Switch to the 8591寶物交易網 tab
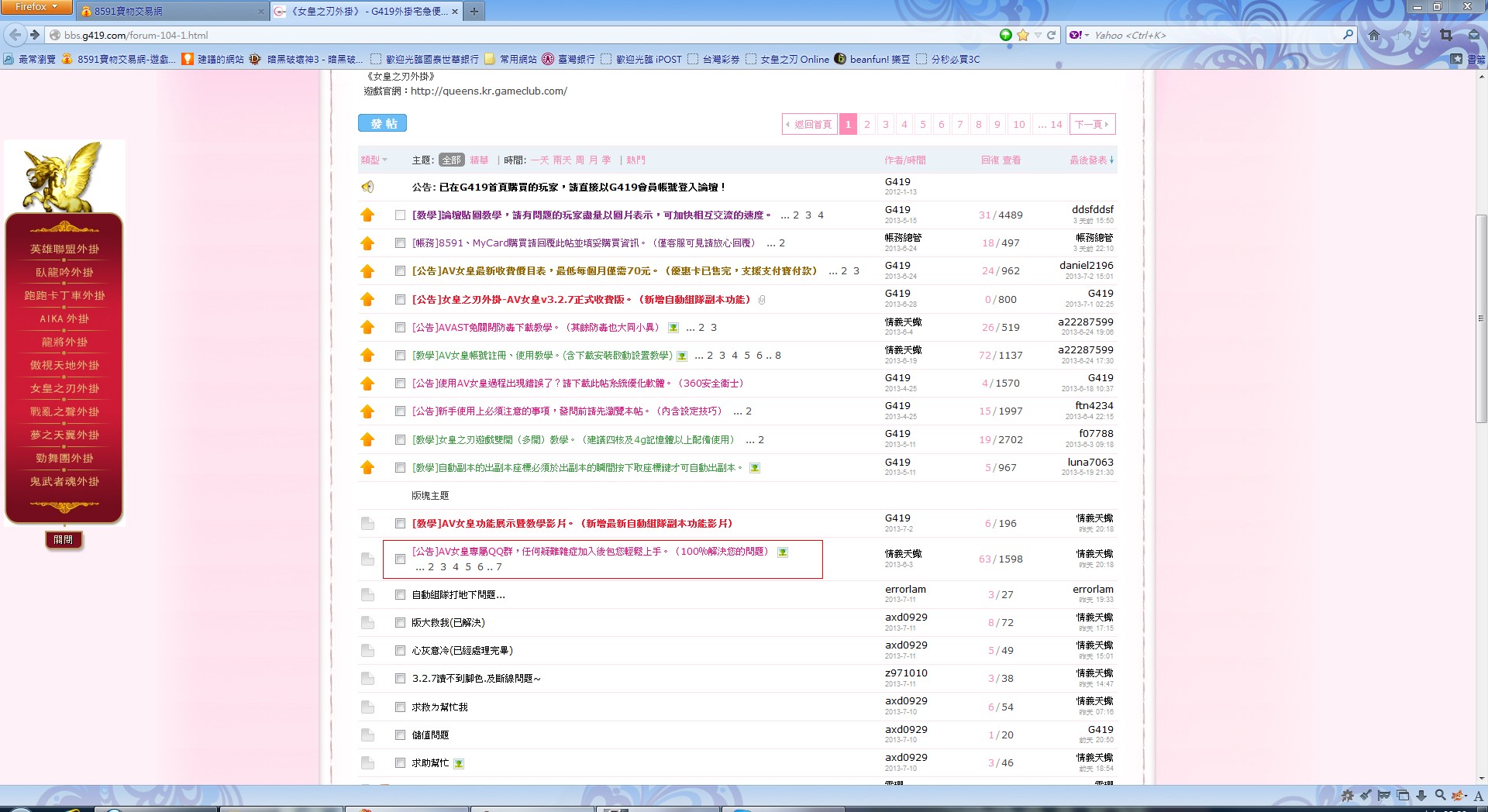This screenshot has width=1488, height=812. 172,11
